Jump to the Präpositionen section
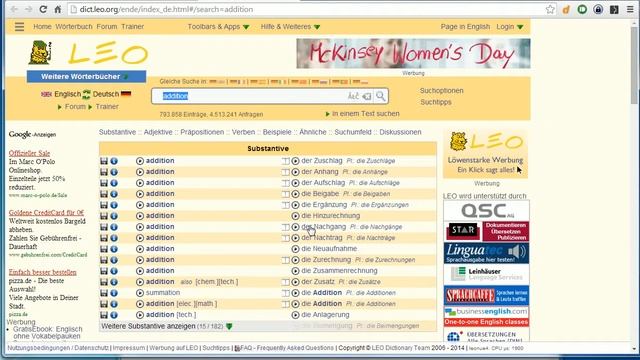The image size is (640, 360). click(x=202, y=132)
